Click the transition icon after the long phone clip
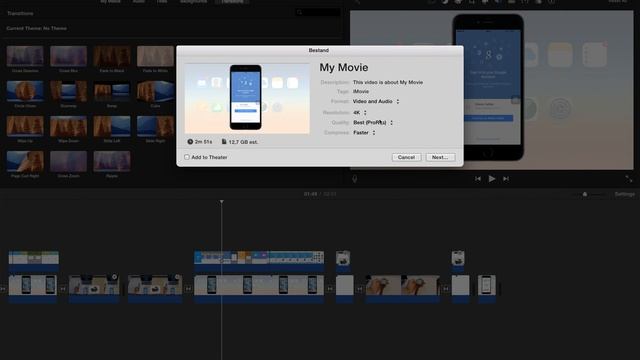 click(330, 289)
